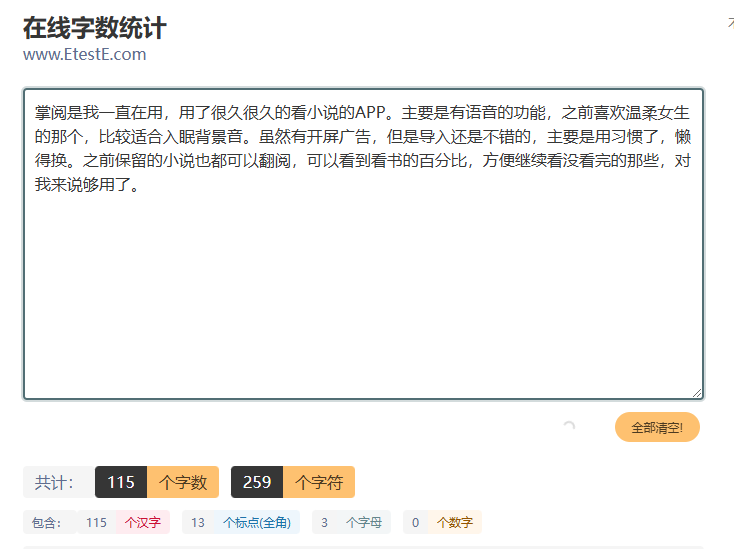Click the 个汉字 label
Screen dimensions: 734x549
tap(143, 522)
